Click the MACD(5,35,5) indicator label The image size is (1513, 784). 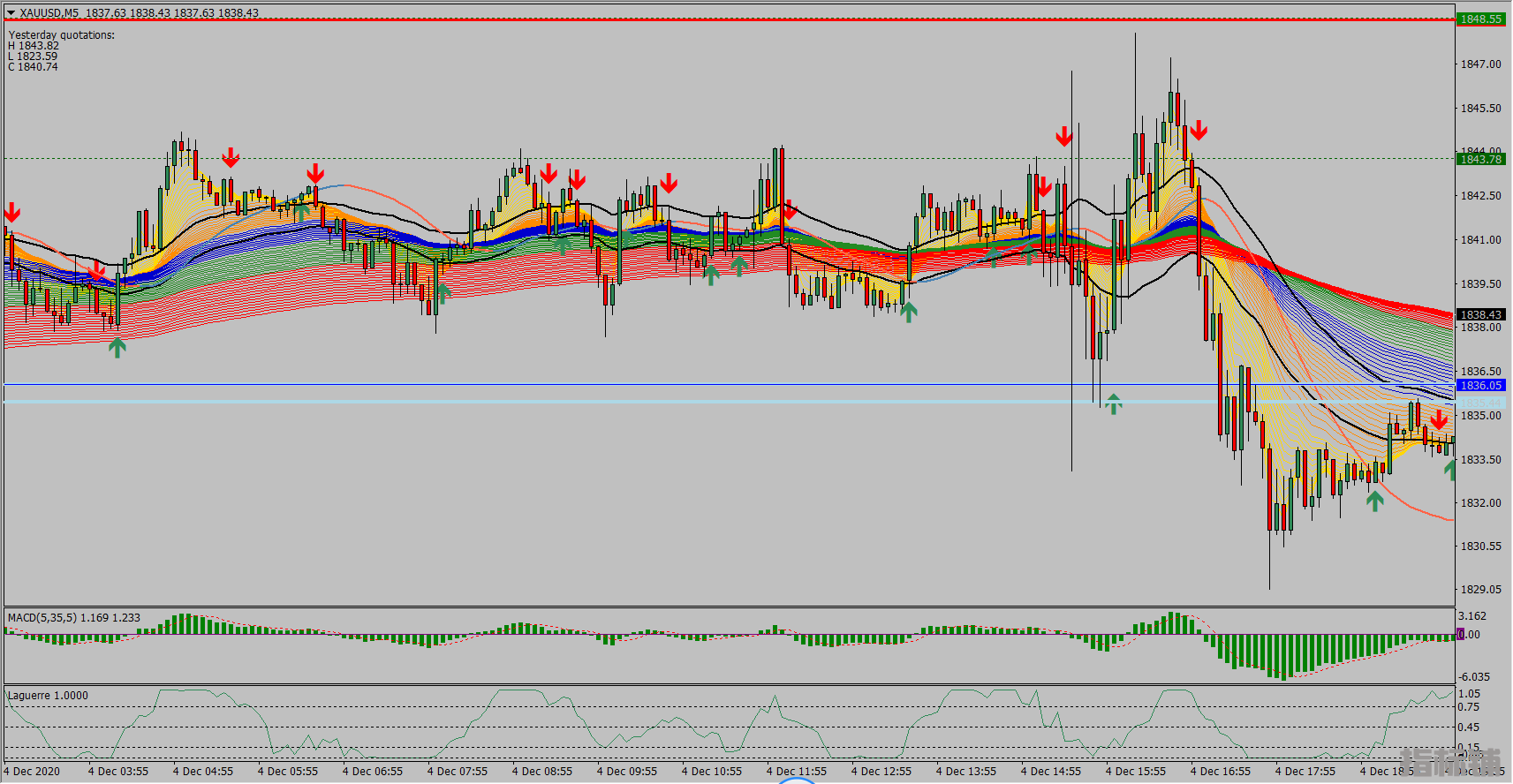tap(74, 618)
